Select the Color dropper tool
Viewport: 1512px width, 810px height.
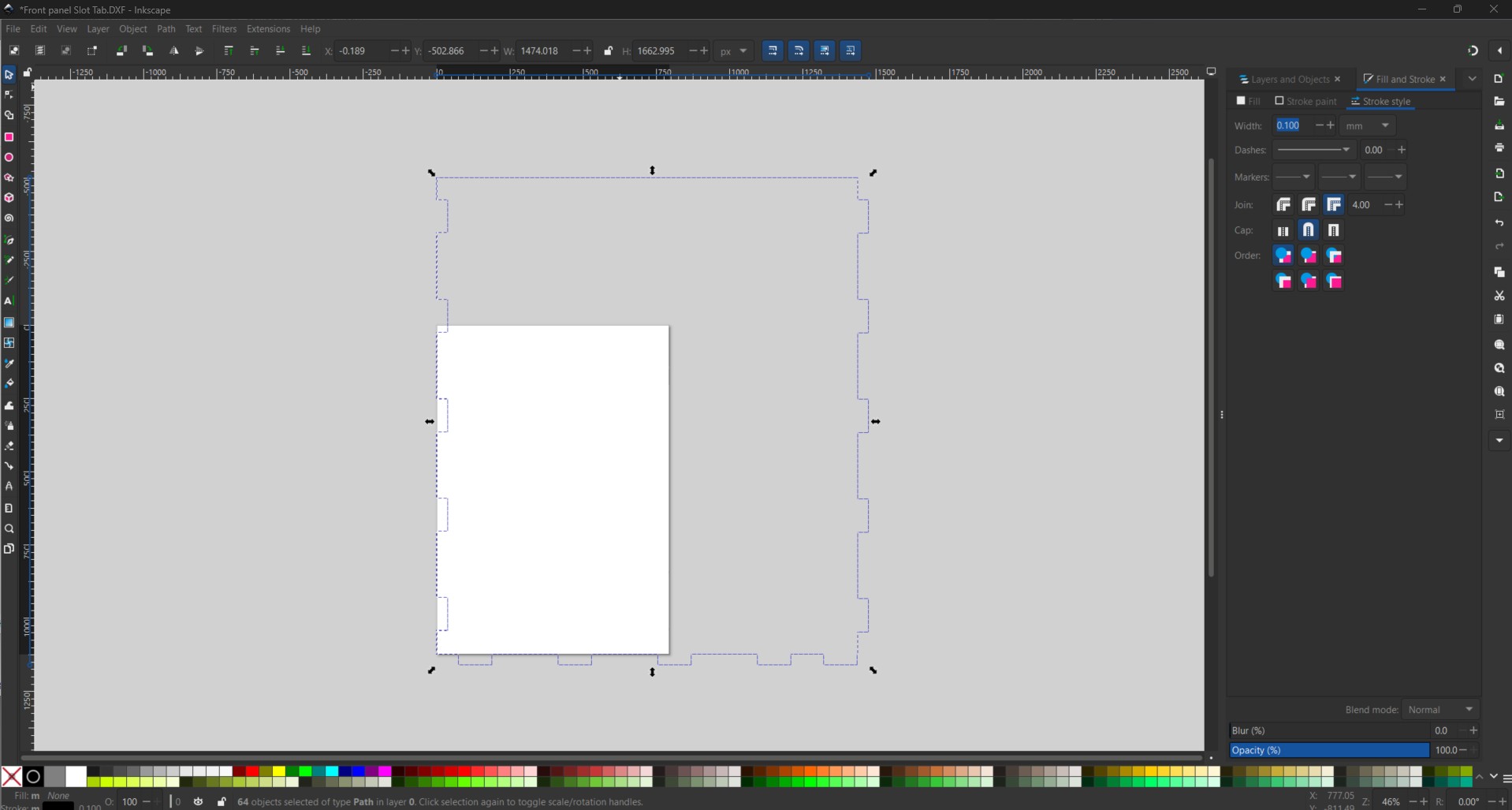9,364
